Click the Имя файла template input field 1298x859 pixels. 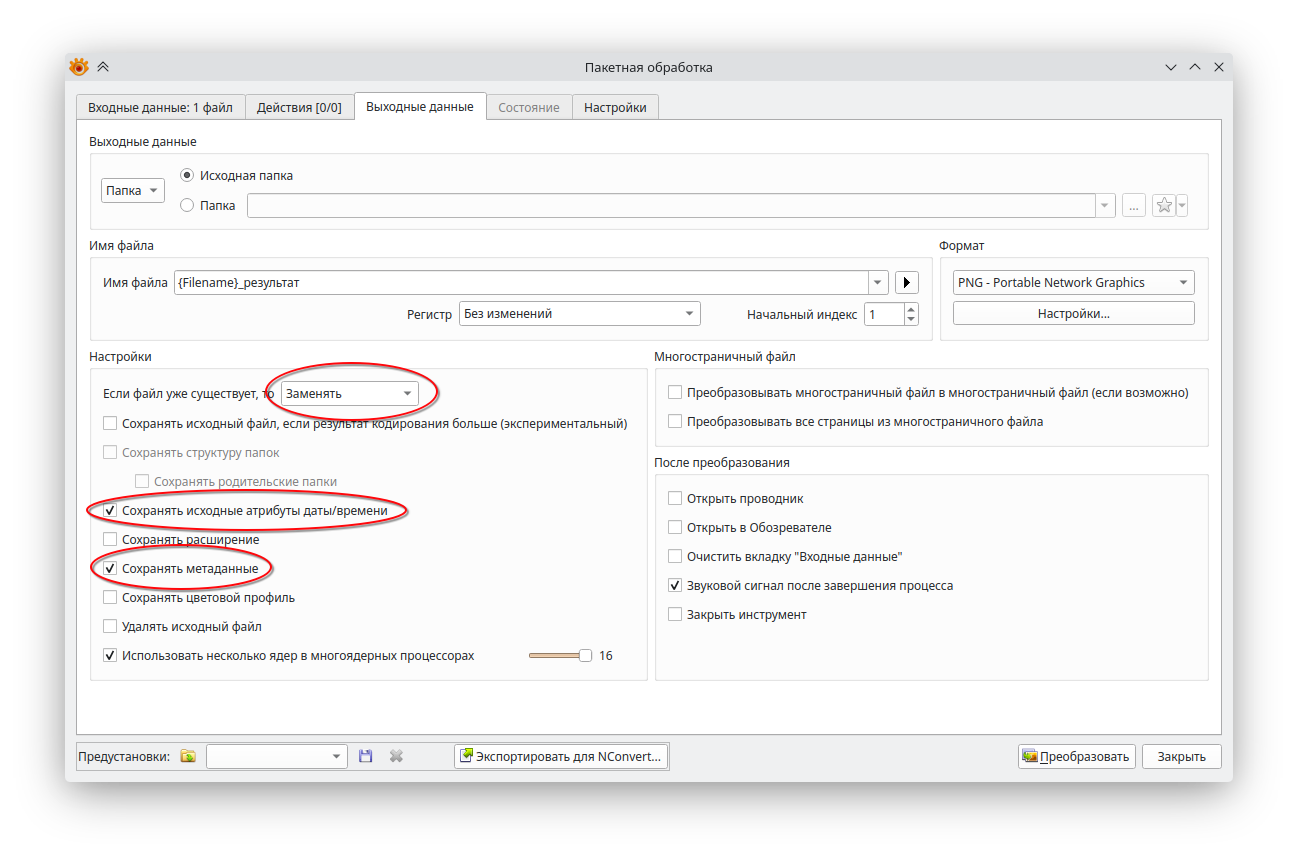(521, 283)
